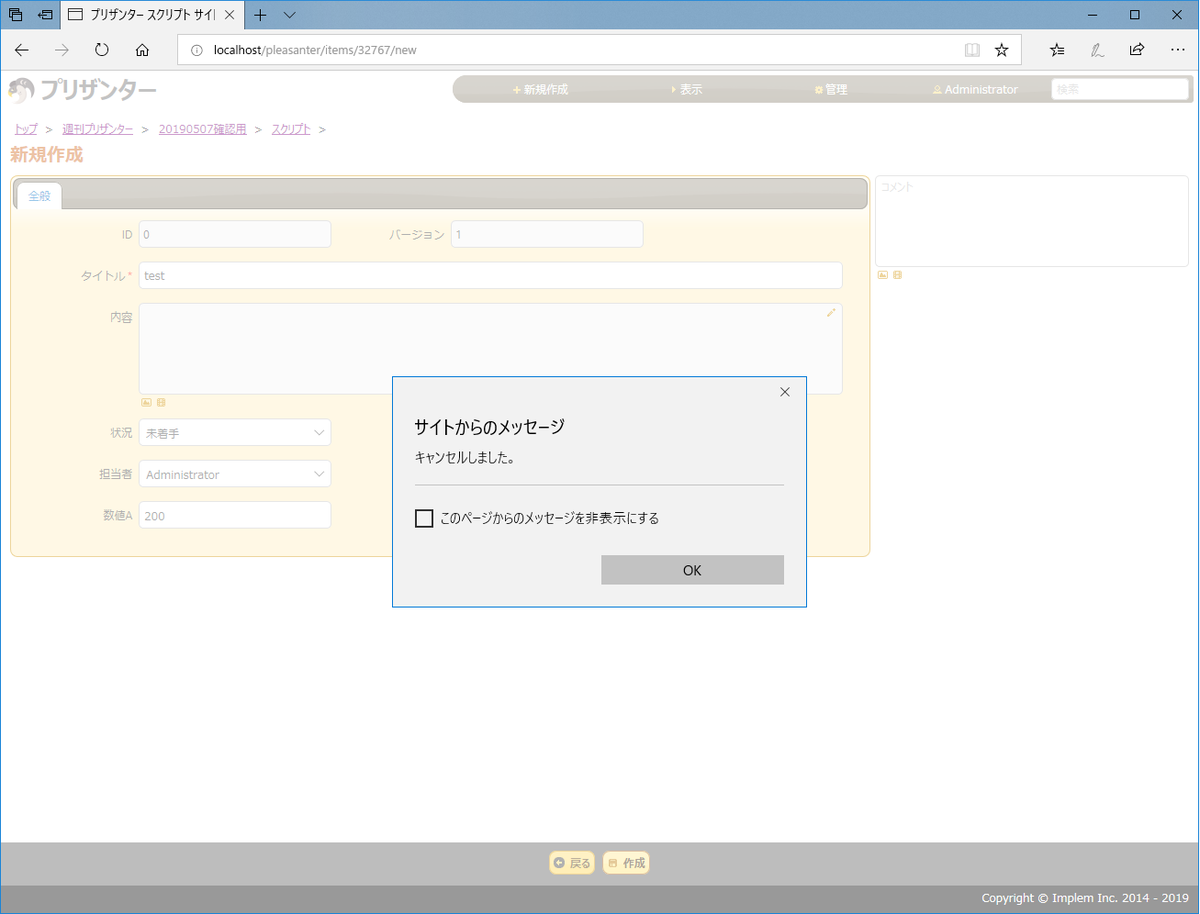The image size is (1200, 914).
Task: Click the 検索 search box
Action: tap(1120, 89)
